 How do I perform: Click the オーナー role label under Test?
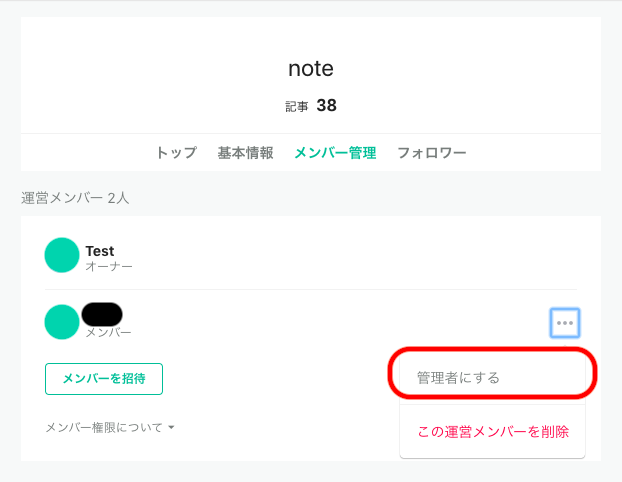(x=109, y=266)
